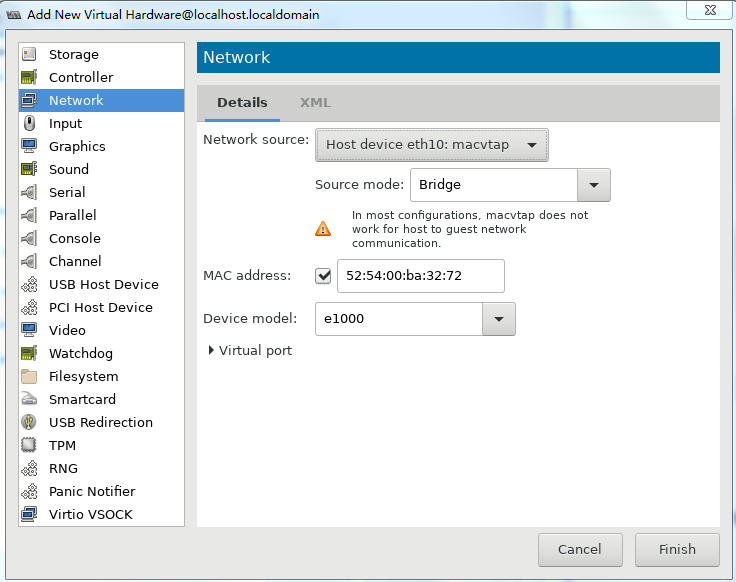Pick the Input mouse icon
The image size is (736, 582).
click(29, 123)
